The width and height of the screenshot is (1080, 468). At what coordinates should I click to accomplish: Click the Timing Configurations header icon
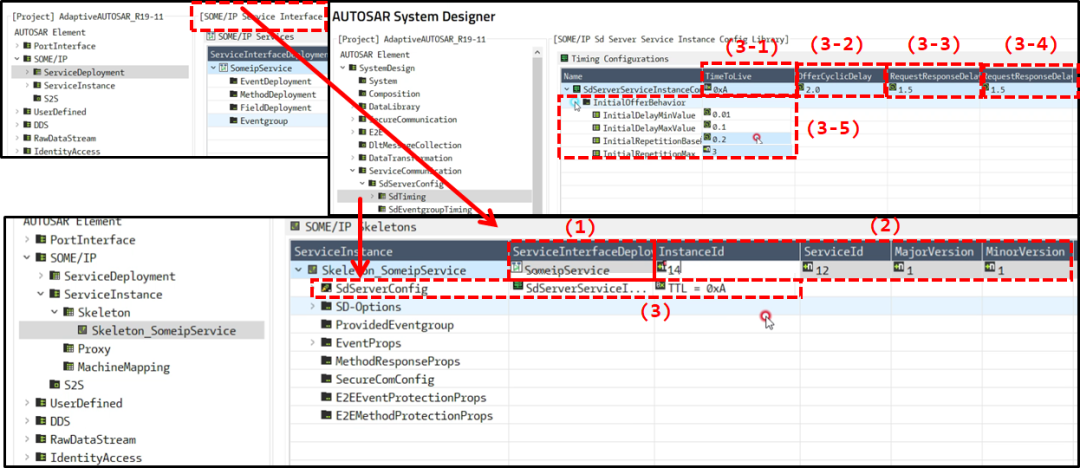click(565, 59)
